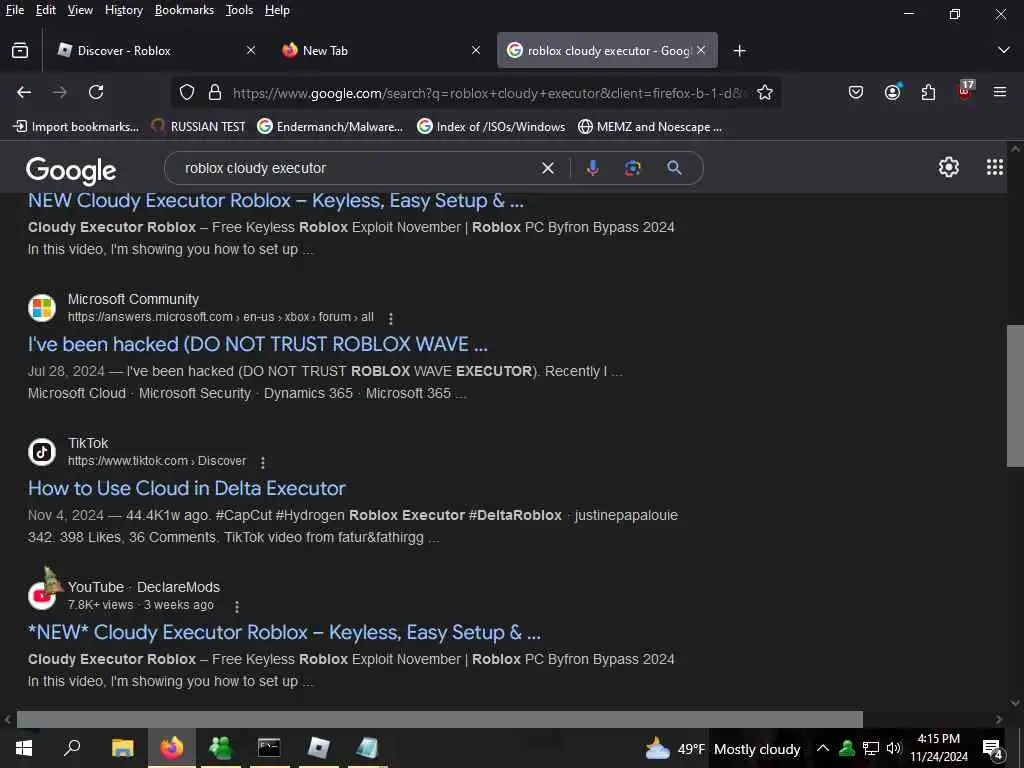The height and width of the screenshot is (768, 1024).
Task: Open the MEMZ and Noescape bookmark
Action: click(650, 127)
